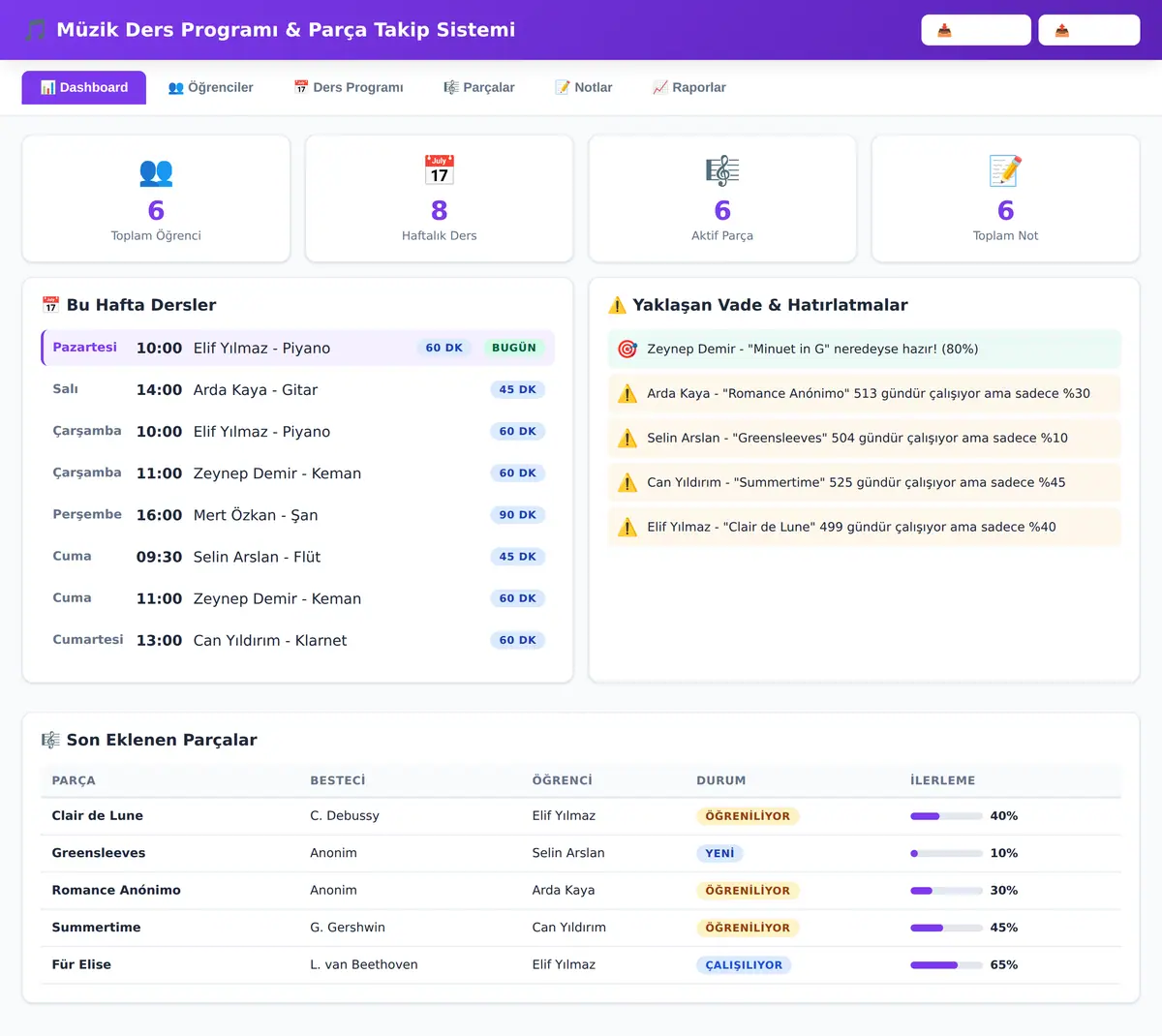
Task: Go to the Parçalar tab
Action: [479, 87]
